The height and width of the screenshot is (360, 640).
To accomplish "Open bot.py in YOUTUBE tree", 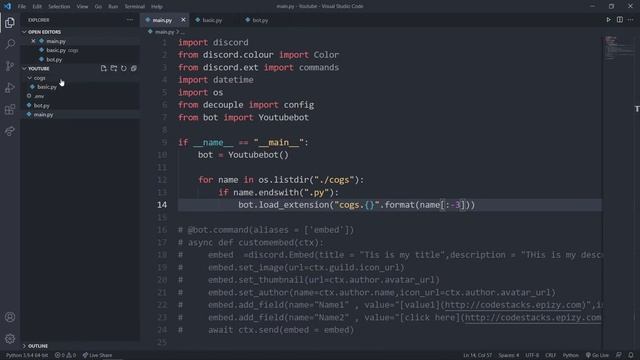I will (42, 105).
